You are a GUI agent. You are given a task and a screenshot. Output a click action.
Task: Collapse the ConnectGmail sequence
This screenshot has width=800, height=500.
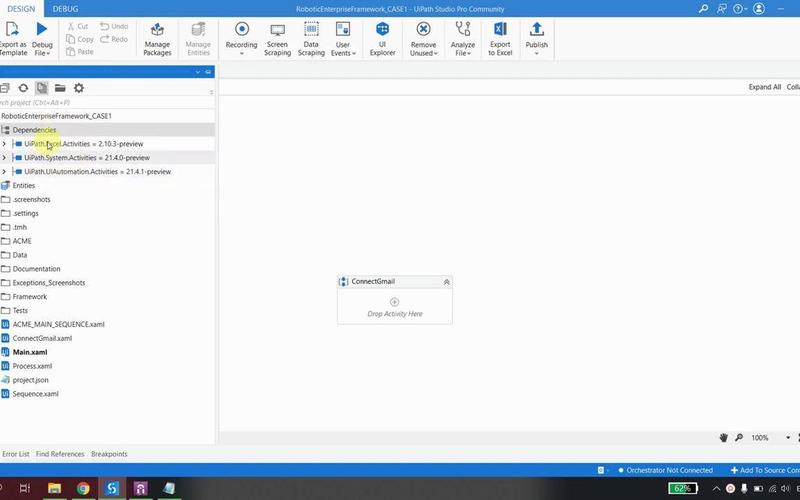(446, 282)
